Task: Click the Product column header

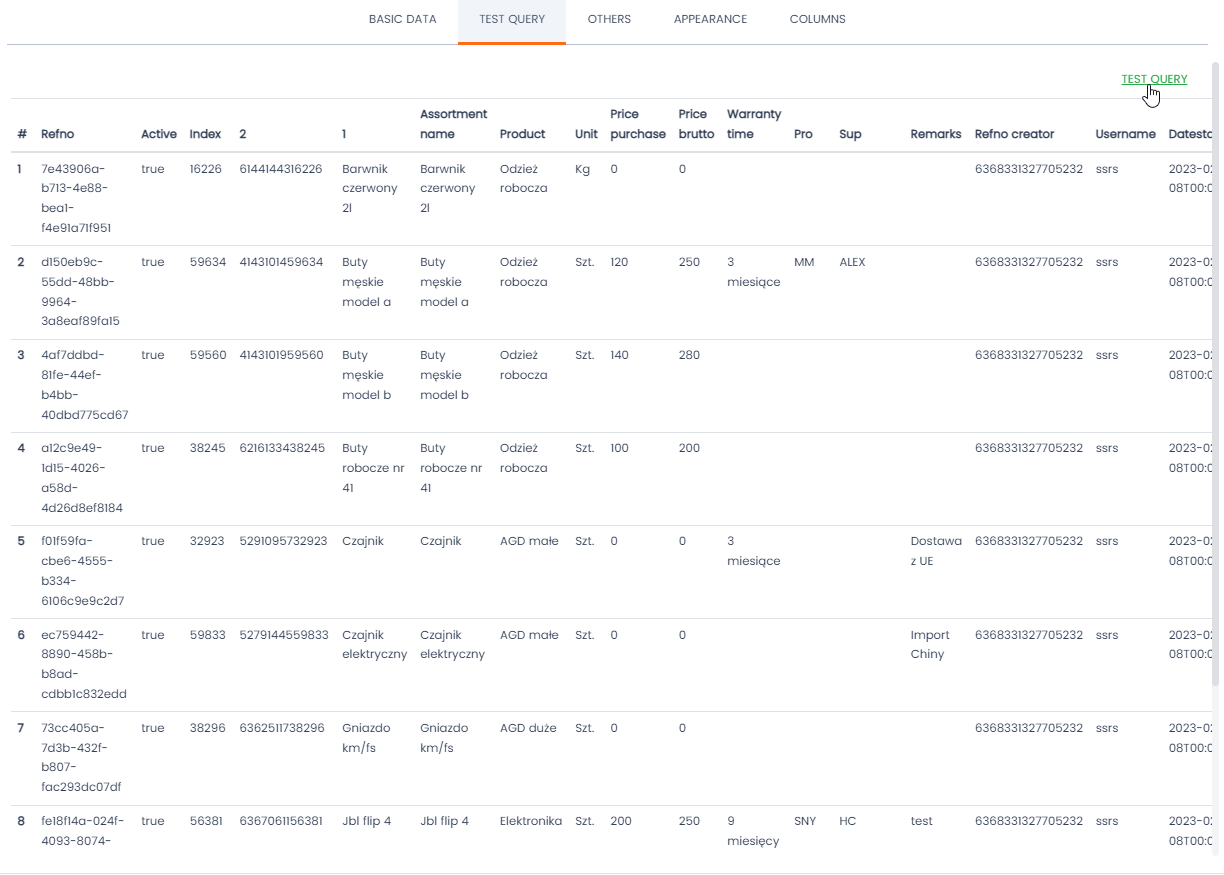Action: (x=522, y=134)
